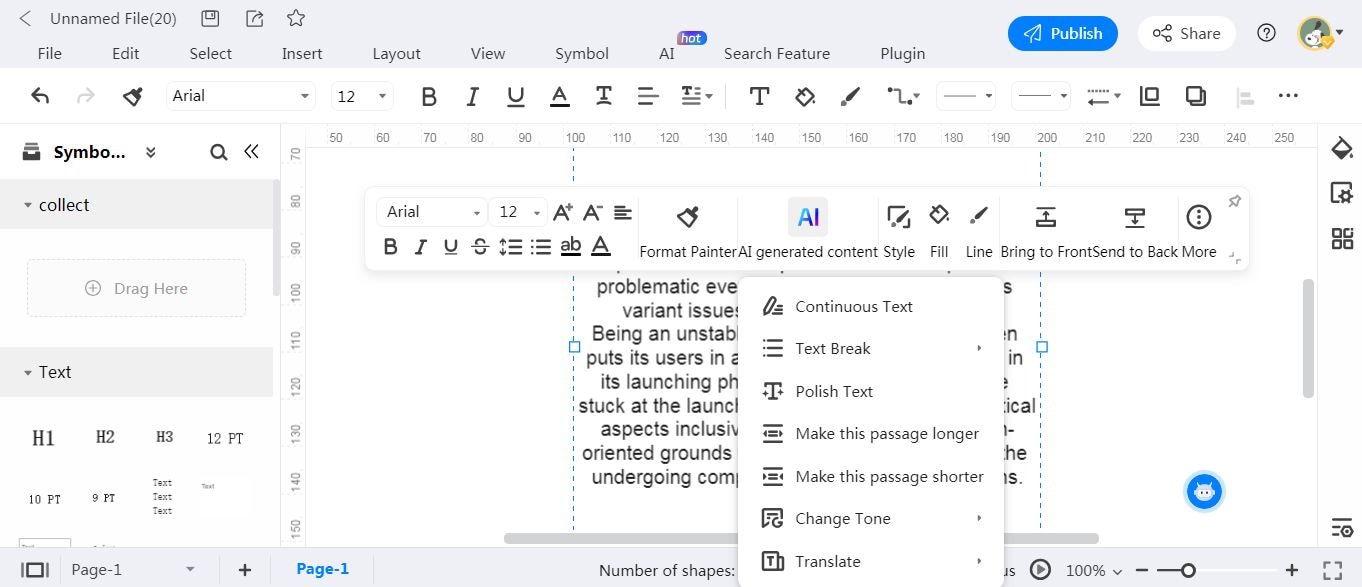This screenshot has height=587, width=1362.
Task: Collapse the collect section
Action: click(x=28, y=205)
